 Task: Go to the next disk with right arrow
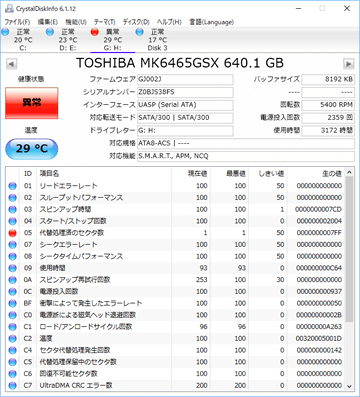point(349,64)
